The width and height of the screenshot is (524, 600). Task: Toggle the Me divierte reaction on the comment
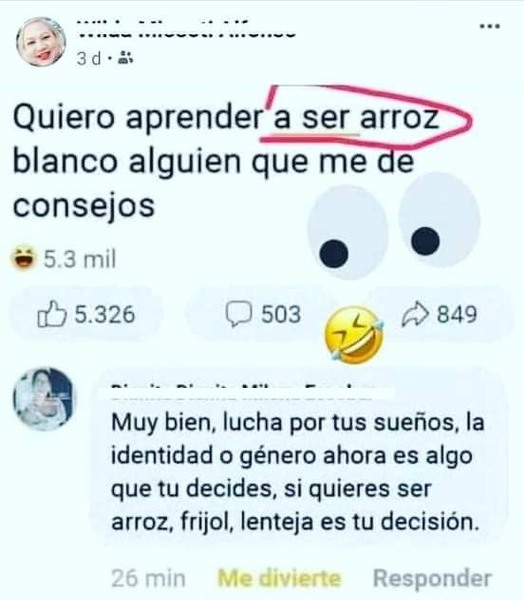(x=279, y=578)
